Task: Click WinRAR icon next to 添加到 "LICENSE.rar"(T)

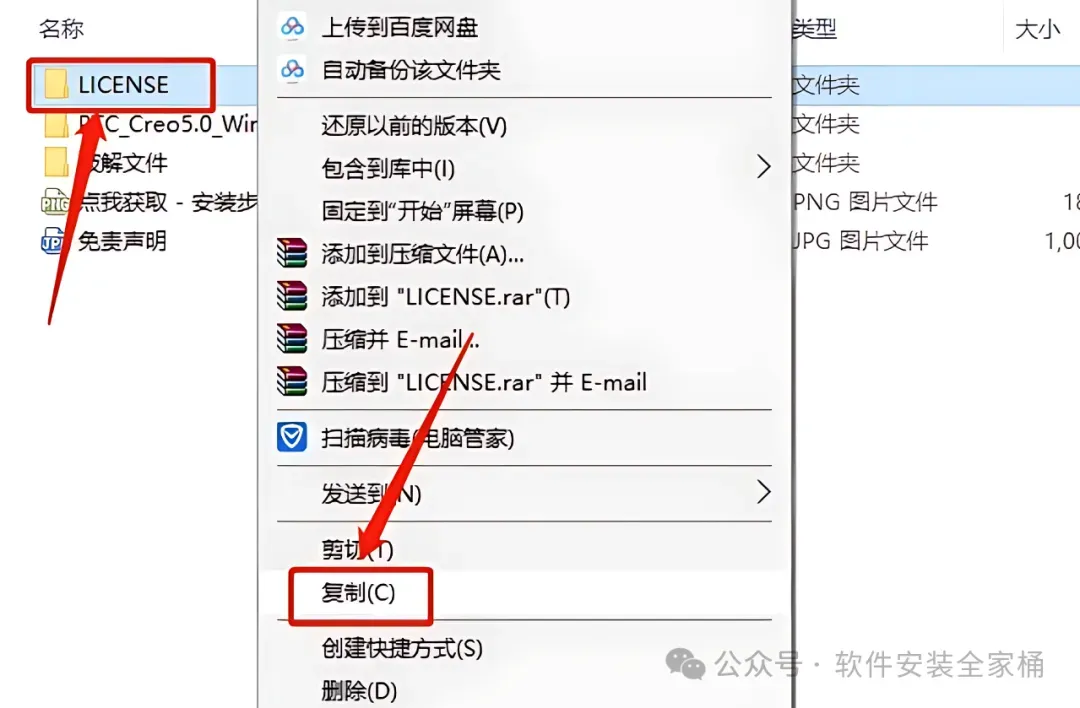Action: click(x=292, y=296)
